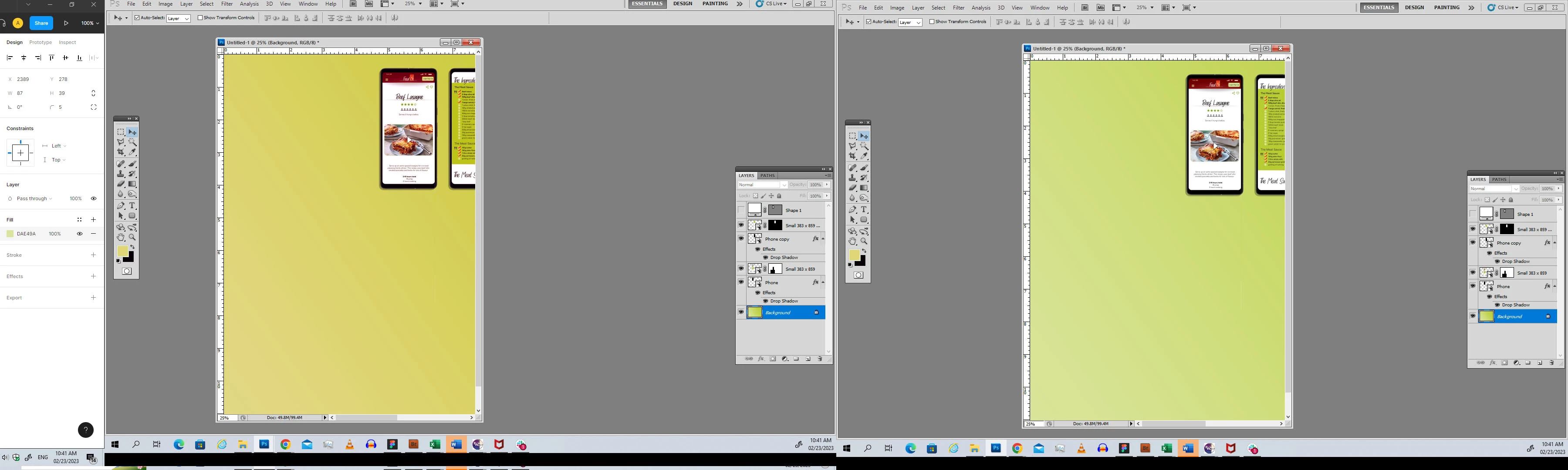This screenshot has height=470, width=1568.
Task: Click the blue Share button
Action: click(41, 23)
